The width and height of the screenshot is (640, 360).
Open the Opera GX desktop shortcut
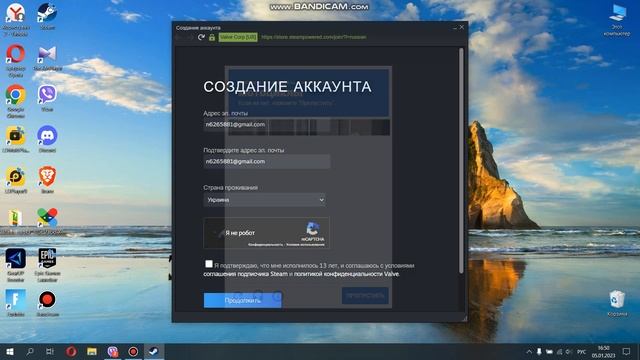[16, 60]
